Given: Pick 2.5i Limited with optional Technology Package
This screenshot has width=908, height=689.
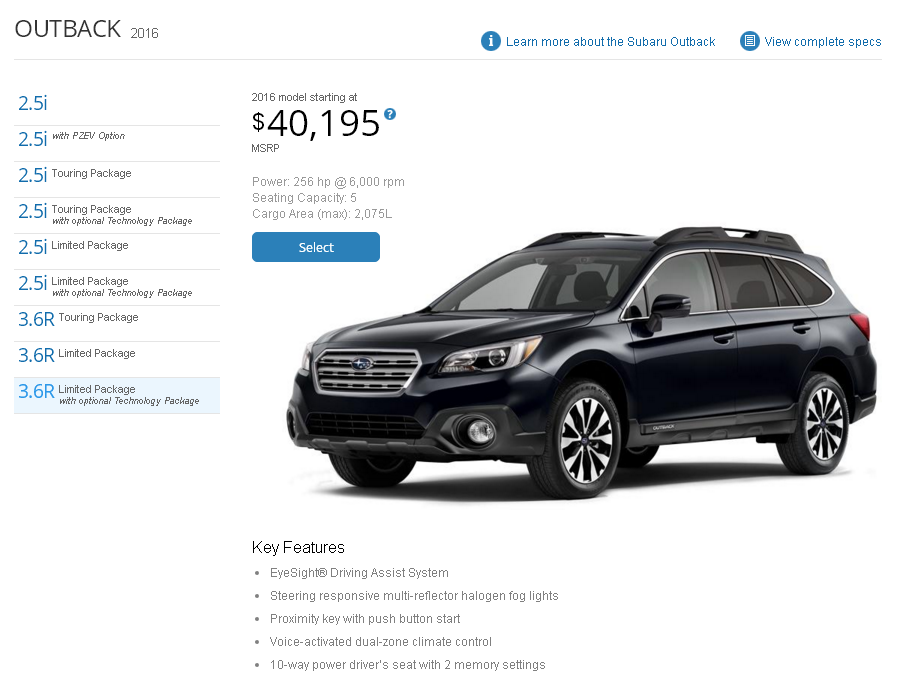Looking at the screenshot, I should (x=117, y=287).
